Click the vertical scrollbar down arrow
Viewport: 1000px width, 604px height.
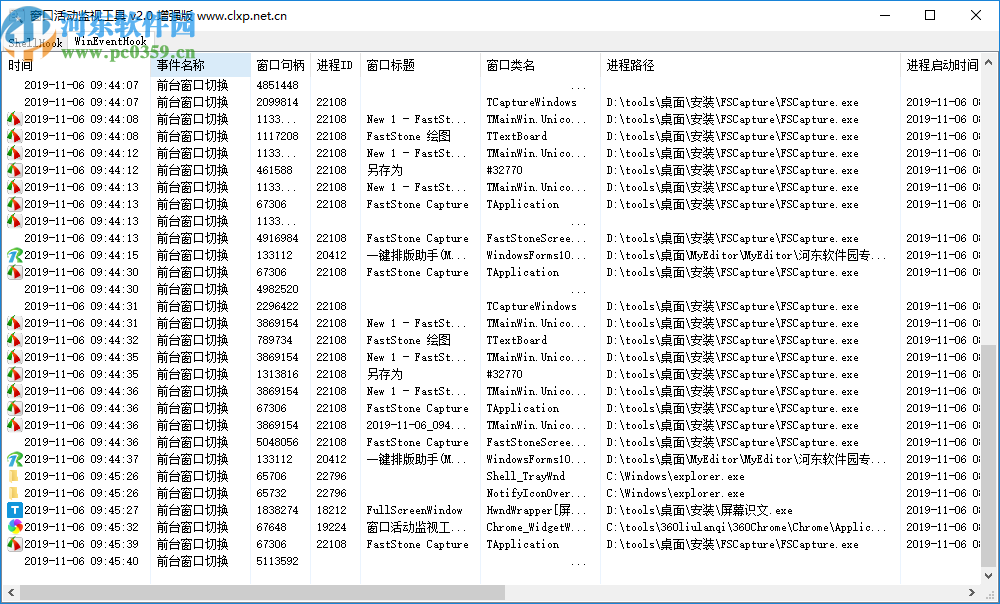(x=989, y=575)
